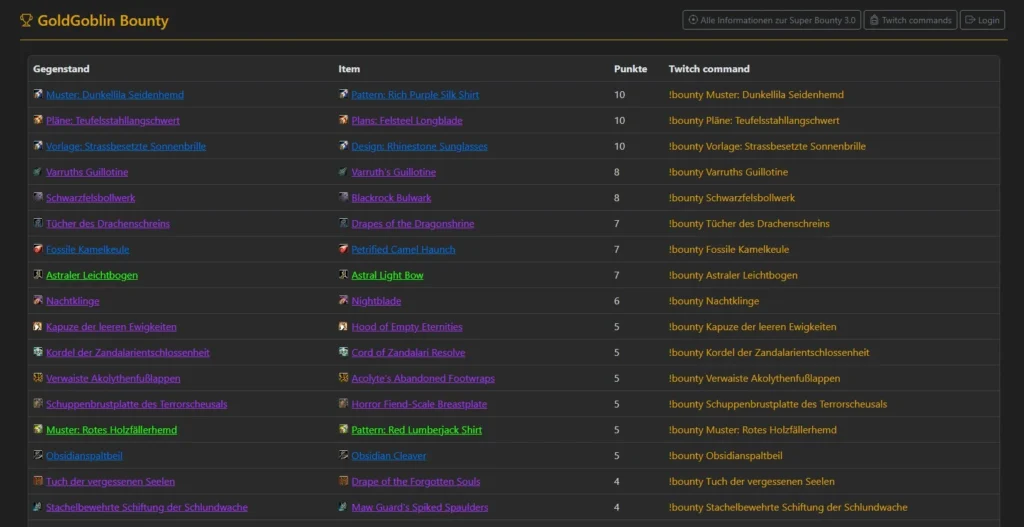Click item icon next to Pläne: Teufelsstahllangschwert

[38, 120]
